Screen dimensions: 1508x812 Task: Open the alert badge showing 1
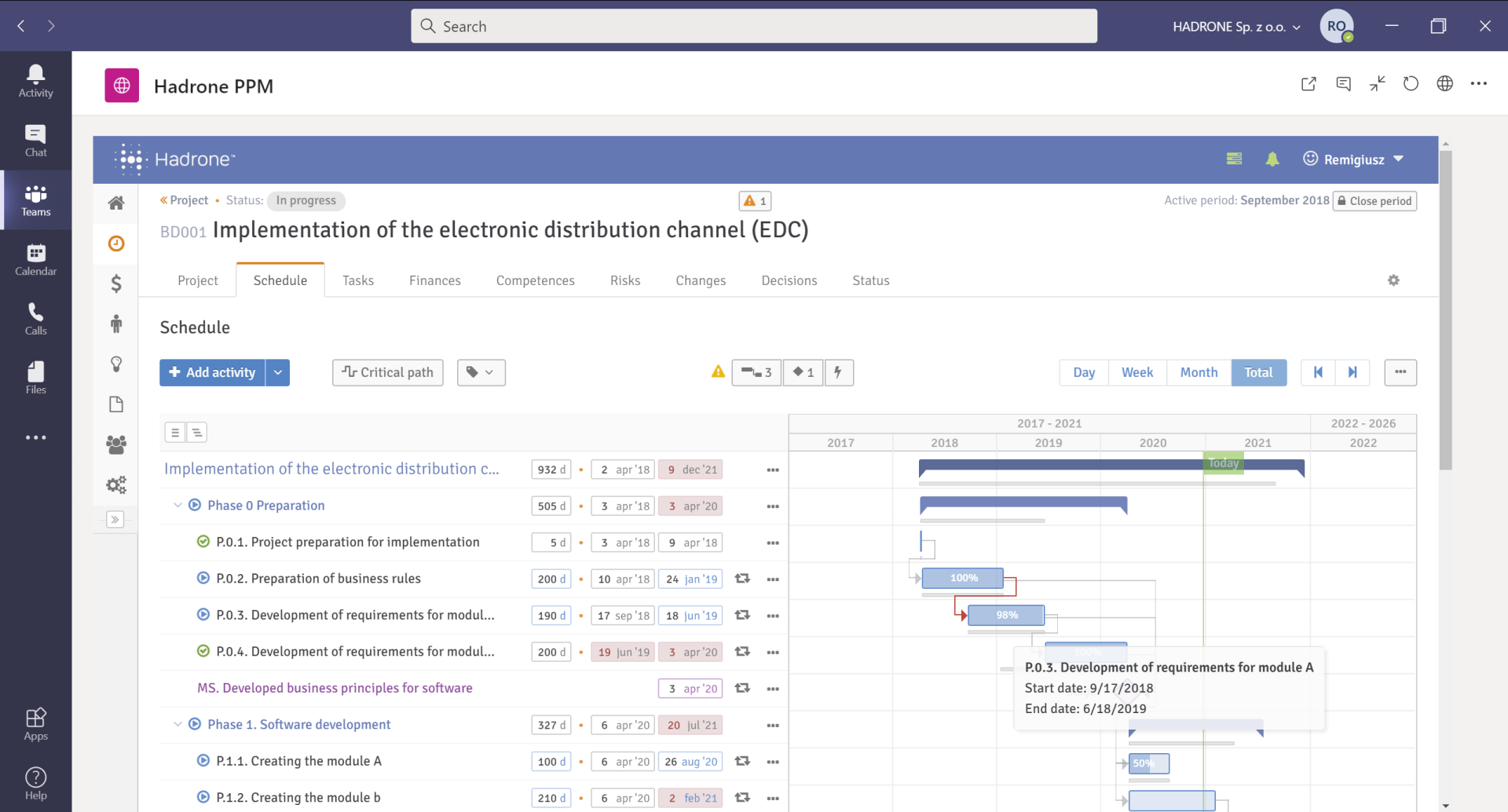(755, 201)
